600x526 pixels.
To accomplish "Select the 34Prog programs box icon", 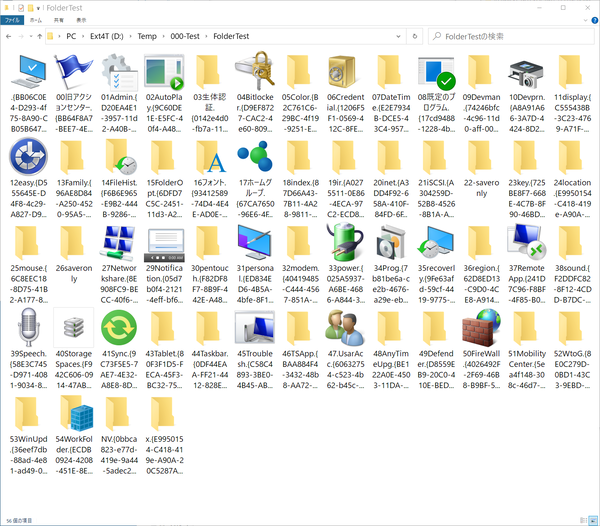I will (x=390, y=243).
